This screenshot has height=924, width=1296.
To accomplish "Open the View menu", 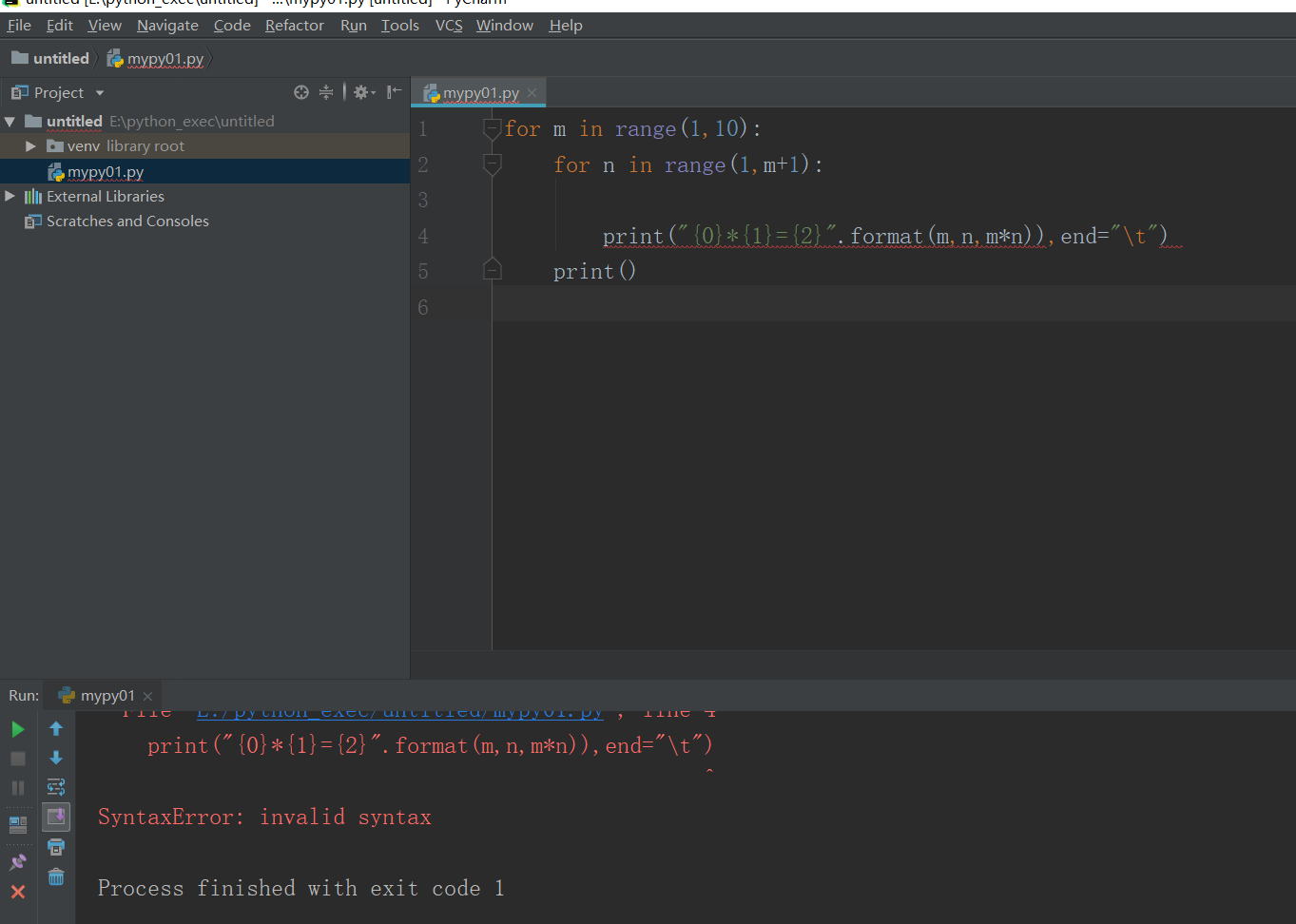I will click(x=105, y=25).
